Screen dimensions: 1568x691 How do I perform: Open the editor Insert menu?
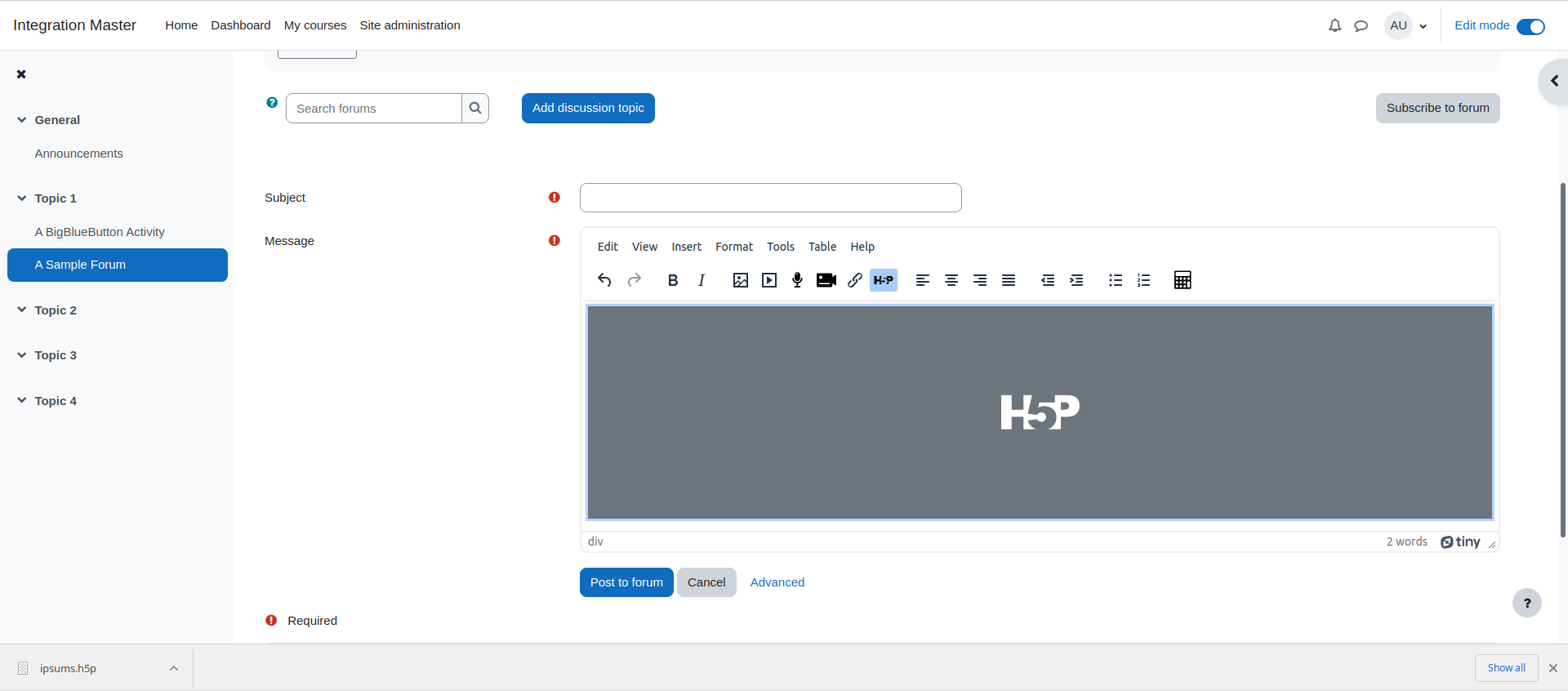pyautogui.click(x=686, y=247)
